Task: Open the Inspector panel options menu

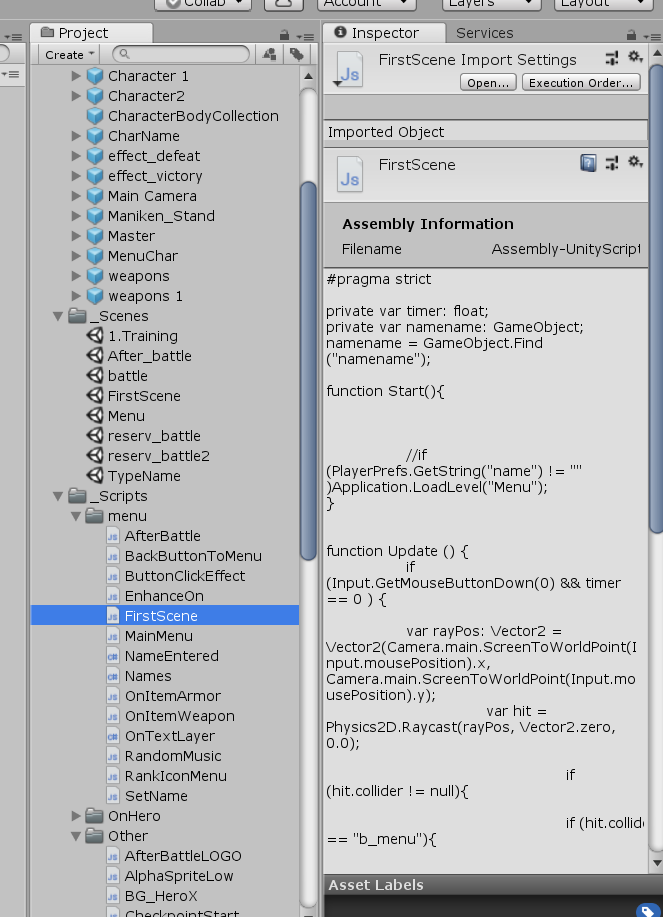Action: click(652, 37)
